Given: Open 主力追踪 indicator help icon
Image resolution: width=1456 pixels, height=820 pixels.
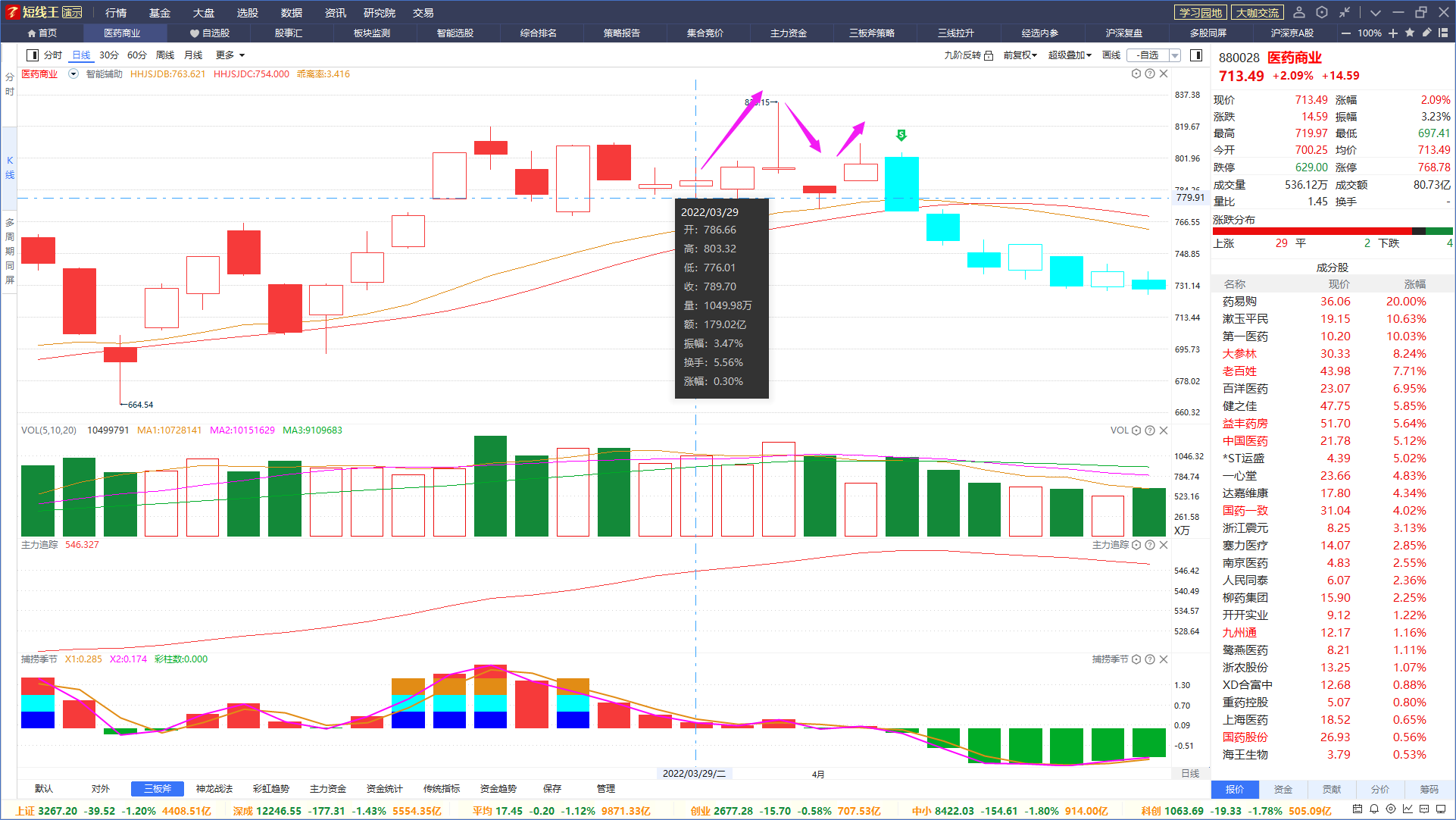Looking at the screenshot, I should tap(1150, 545).
